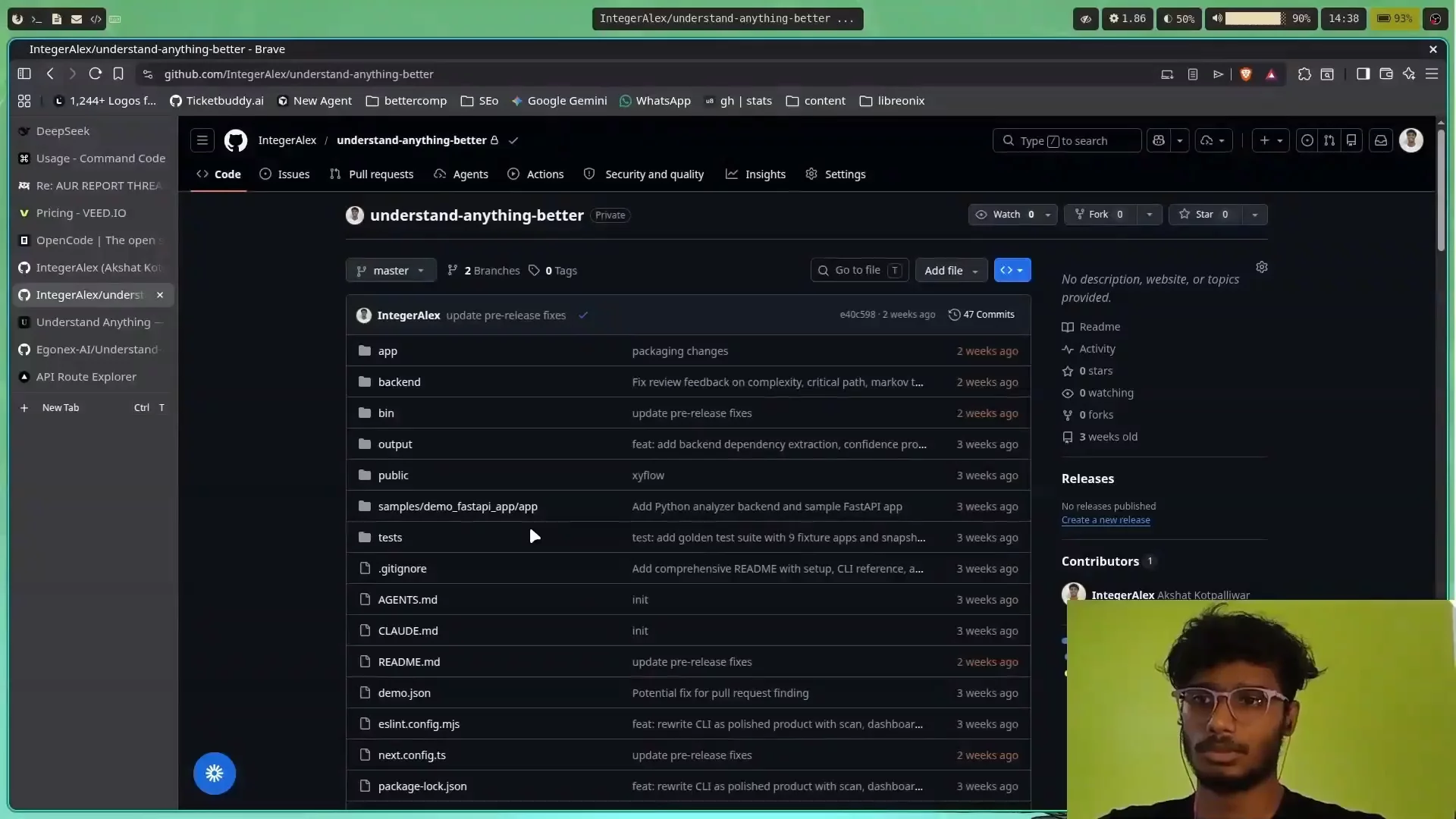This screenshot has height=819, width=1456.
Task: Open the battery 93% indicator
Action: [x=1394, y=19]
